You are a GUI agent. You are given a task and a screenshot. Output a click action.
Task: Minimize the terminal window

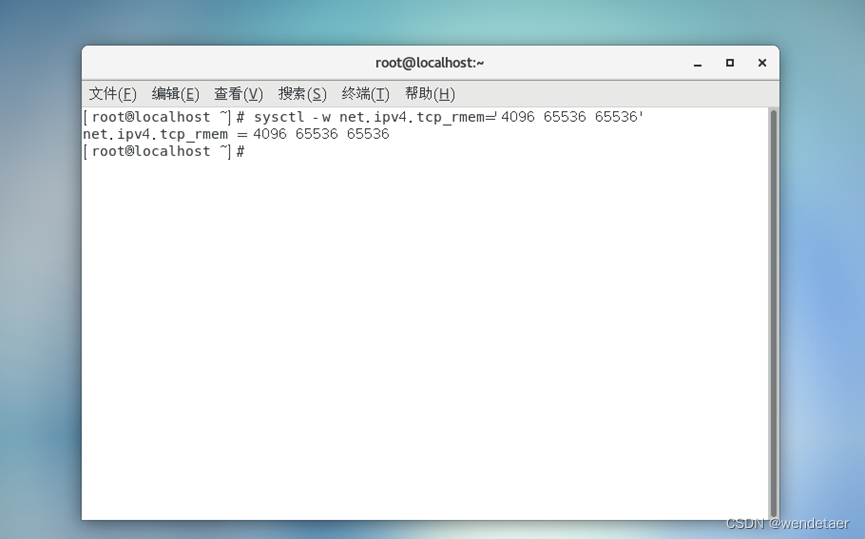click(x=697, y=63)
